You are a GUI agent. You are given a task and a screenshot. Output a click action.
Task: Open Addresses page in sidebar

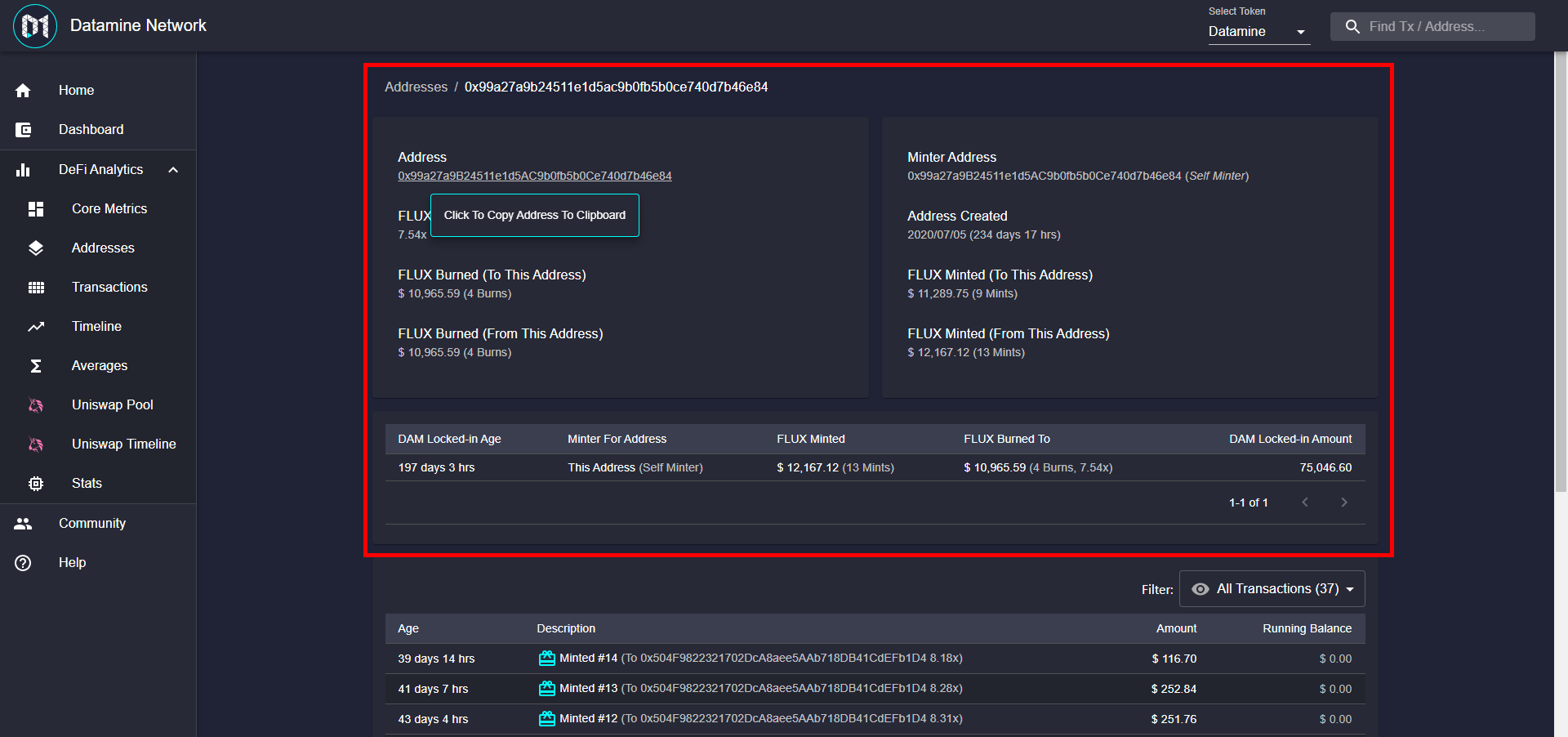click(x=98, y=248)
